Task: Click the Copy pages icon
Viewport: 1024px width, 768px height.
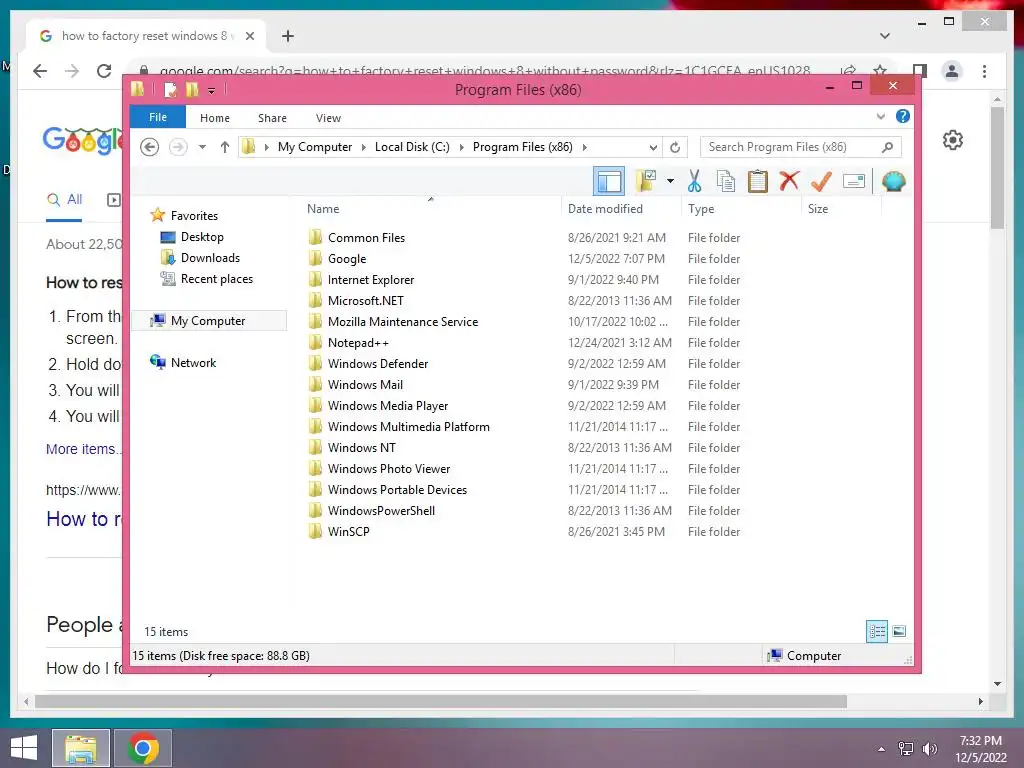Action: click(x=726, y=182)
